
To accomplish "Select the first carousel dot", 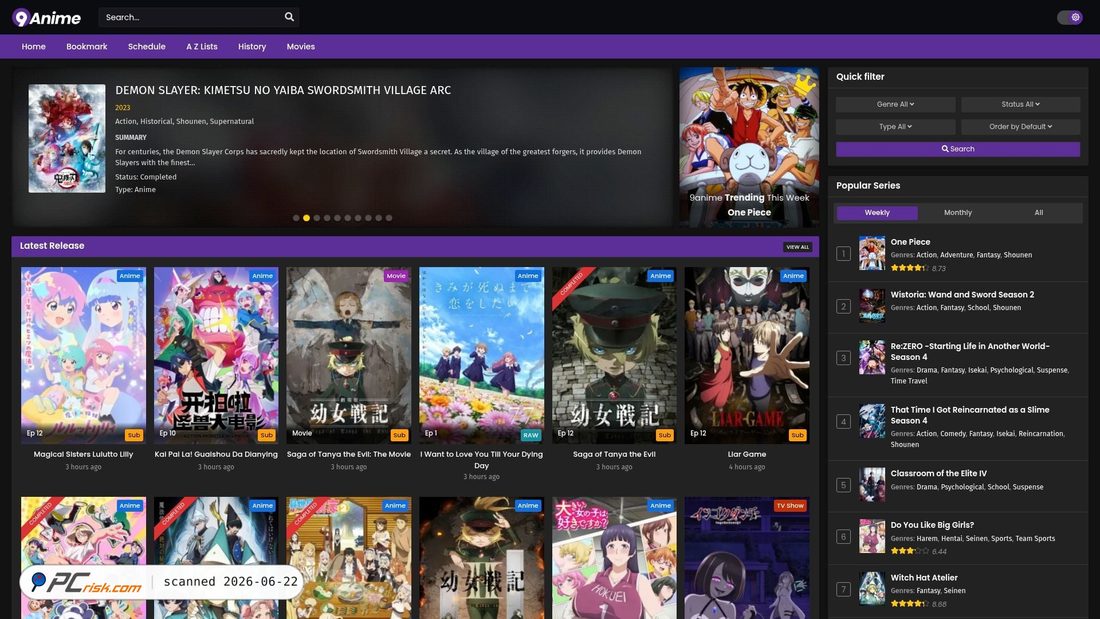I will tap(296, 218).
